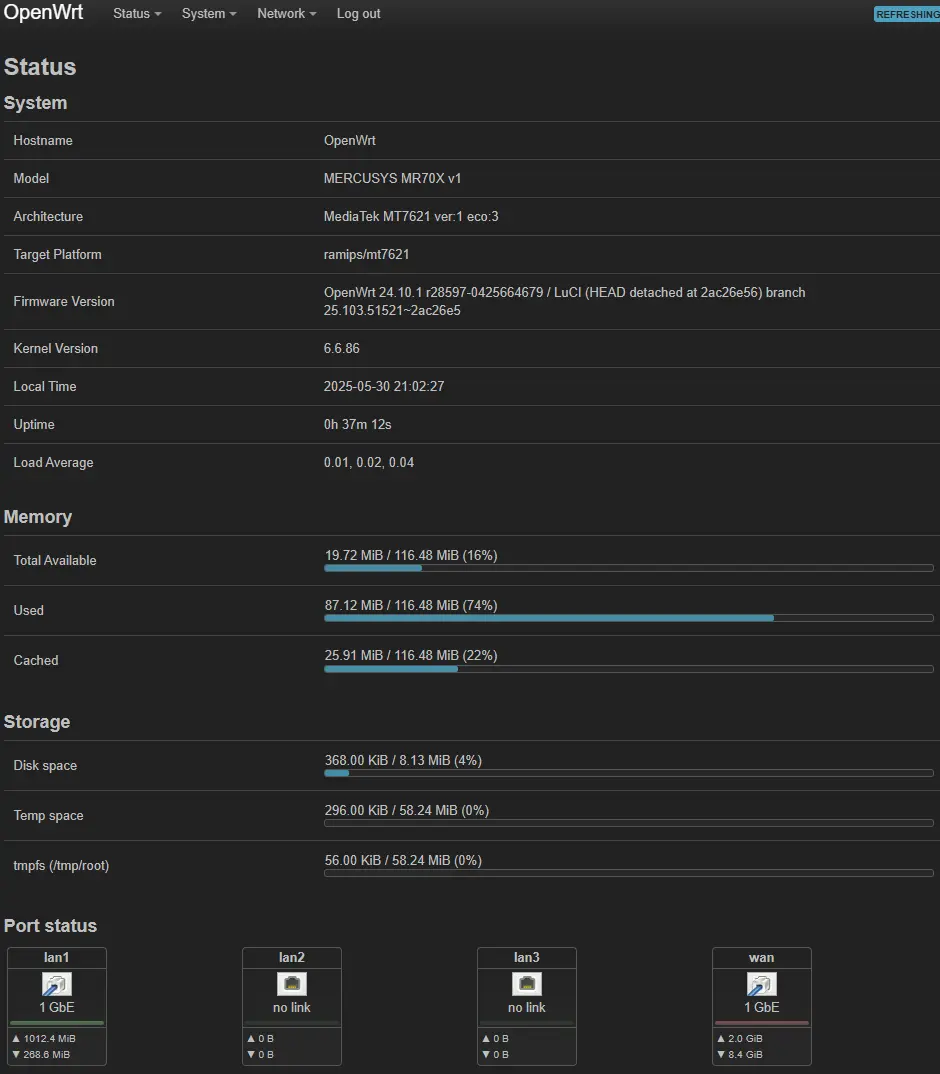
Task: Click the Hostname value OpenWrt
Action: pyautogui.click(x=349, y=140)
